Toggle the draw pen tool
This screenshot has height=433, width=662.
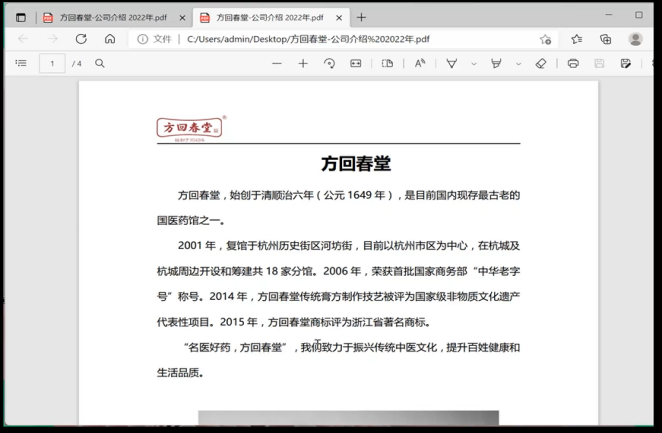(x=452, y=63)
